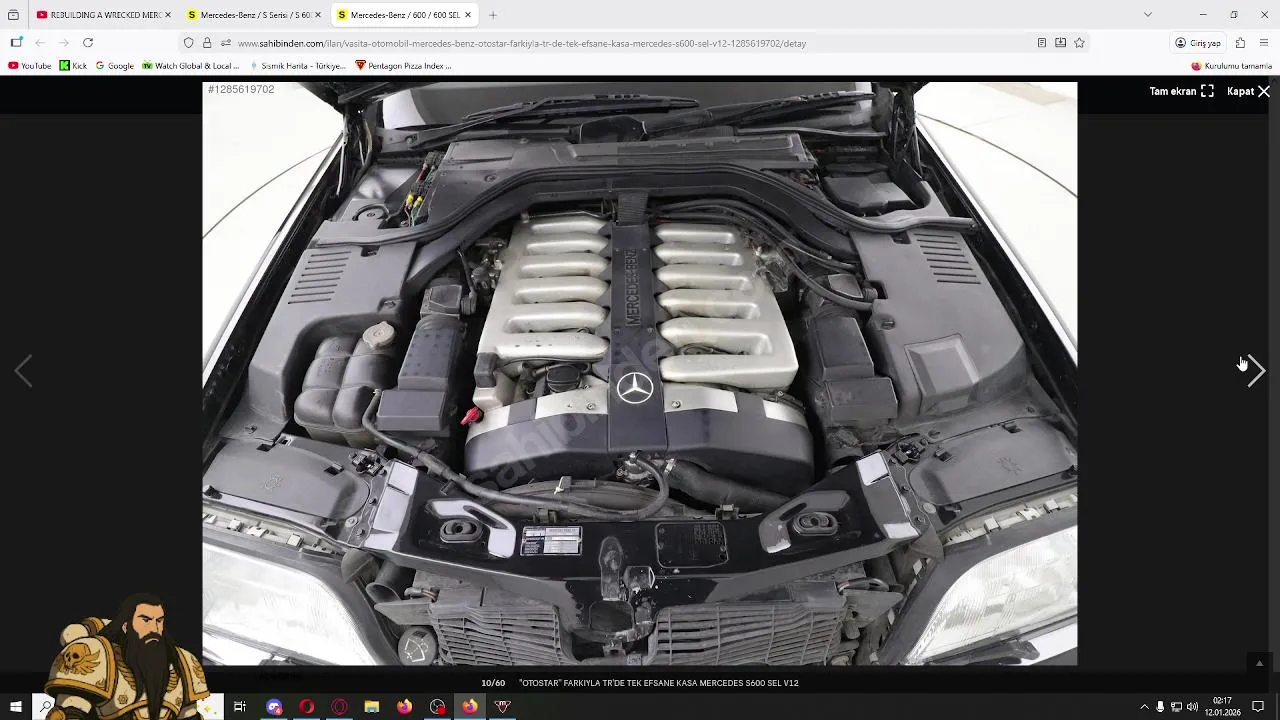The height and width of the screenshot is (720, 1280).
Task: Click the microphone tray icon
Action: pos(1160,707)
